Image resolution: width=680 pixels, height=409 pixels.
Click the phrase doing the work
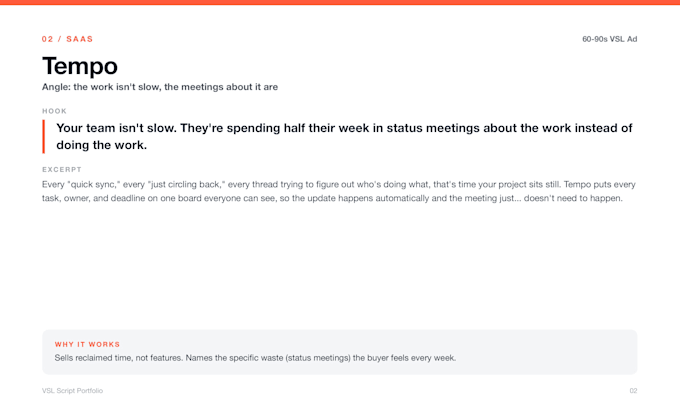pyautogui.click(x=101, y=145)
